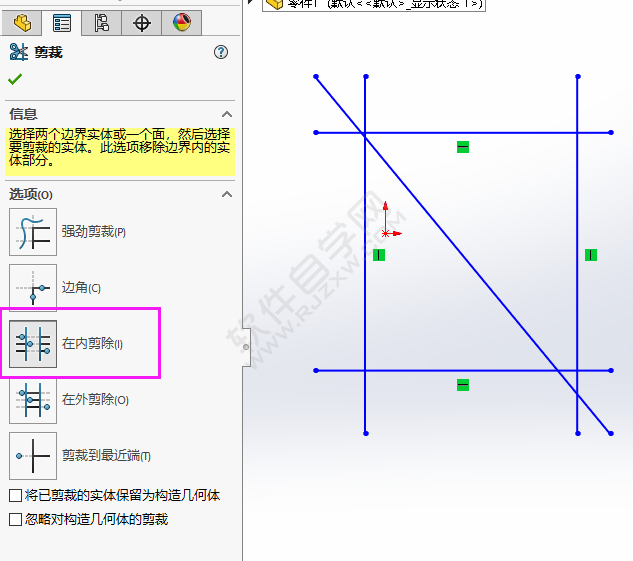Click the left vertical constraint green icon
The image size is (633, 561).
[379, 255]
